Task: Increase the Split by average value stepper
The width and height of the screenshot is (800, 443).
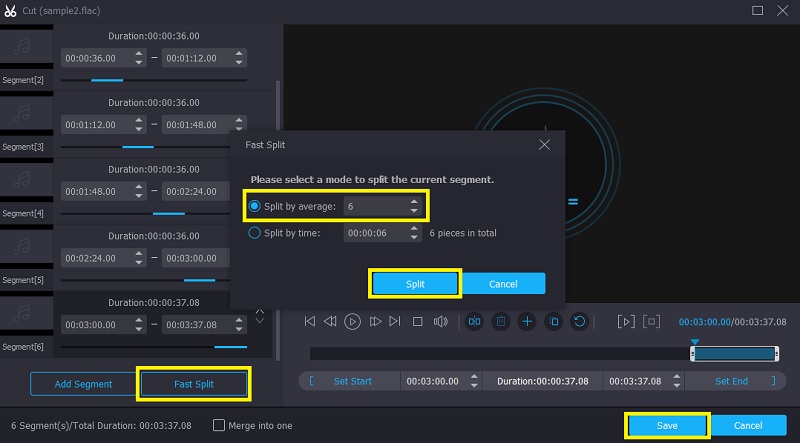Action: (x=414, y=202)
